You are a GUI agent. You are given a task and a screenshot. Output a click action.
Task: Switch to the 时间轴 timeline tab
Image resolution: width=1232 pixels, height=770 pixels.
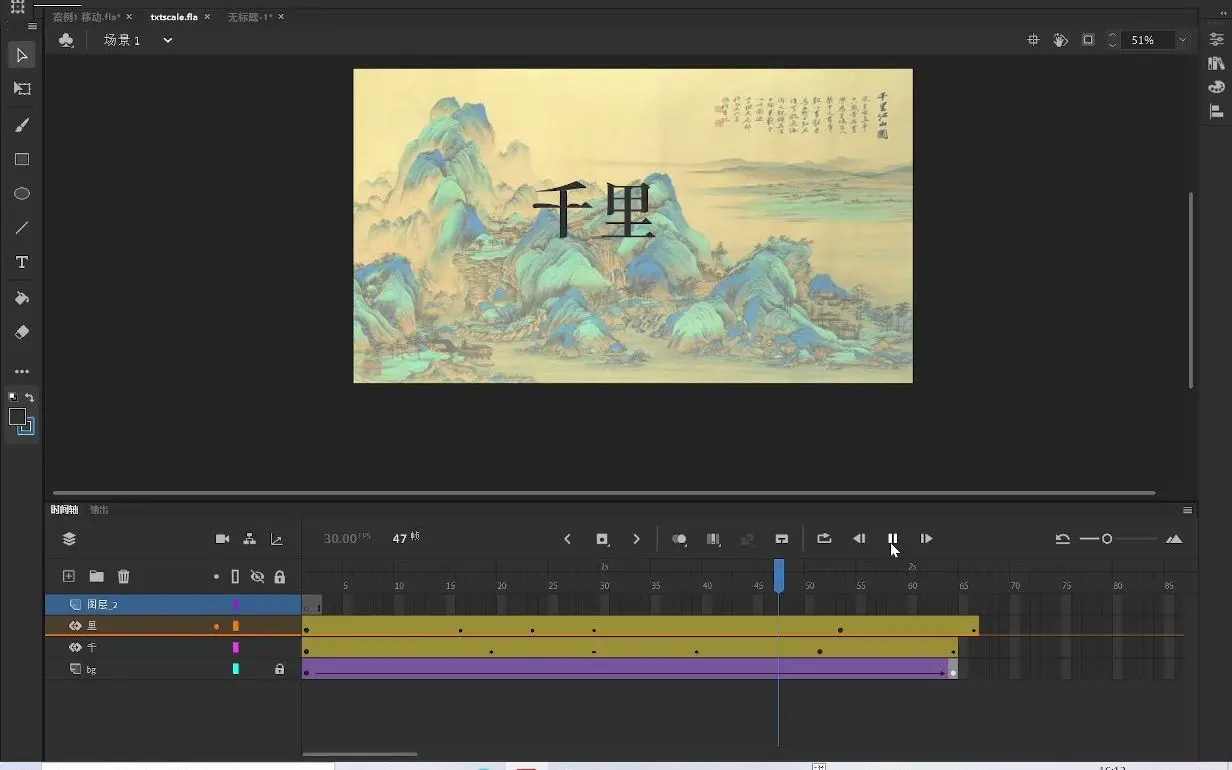[x=64, y=510]
